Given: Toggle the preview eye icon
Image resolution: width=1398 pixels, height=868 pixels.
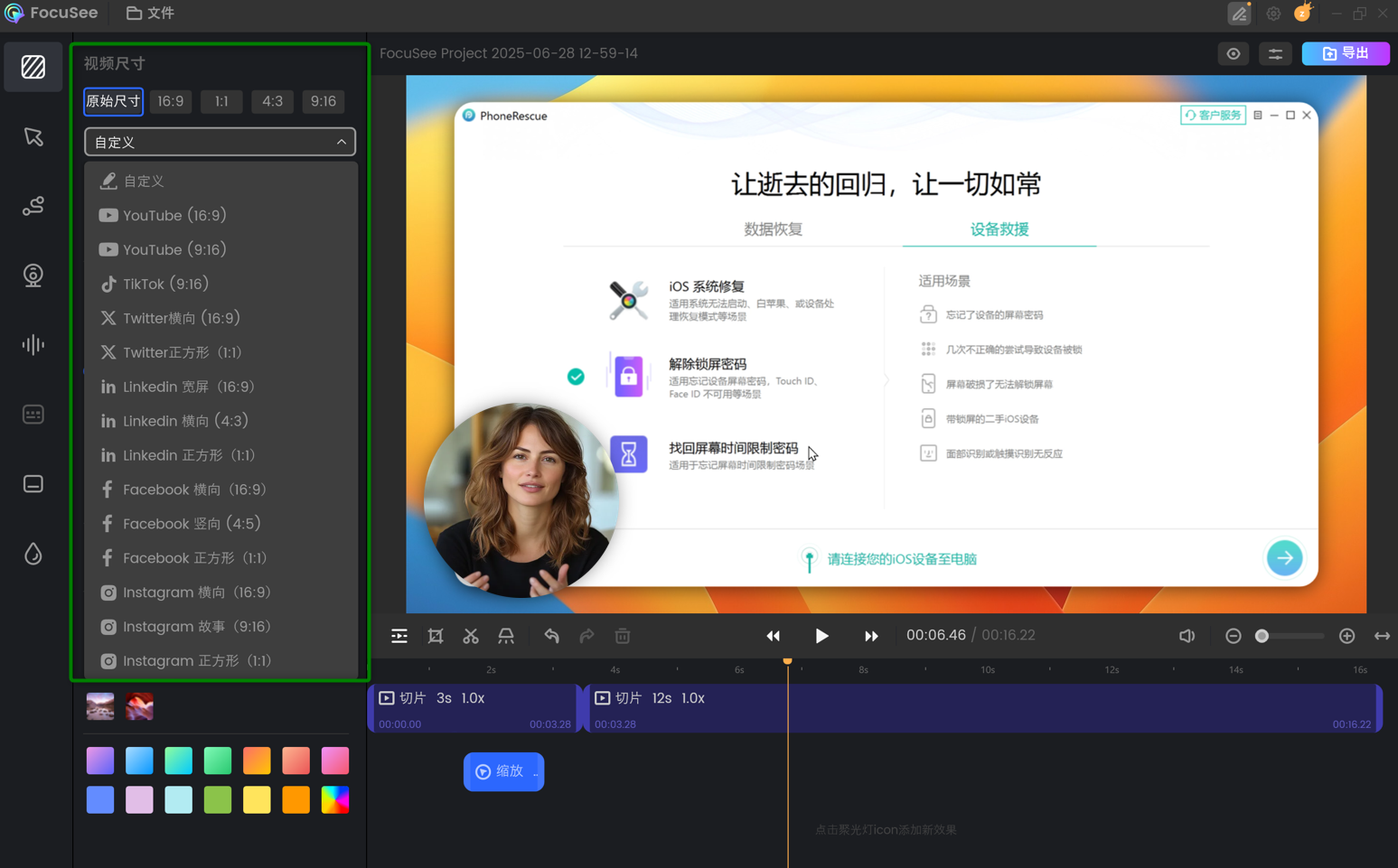Looking at the screenshot, I should pyautogui.click(x=1234, y=54).
